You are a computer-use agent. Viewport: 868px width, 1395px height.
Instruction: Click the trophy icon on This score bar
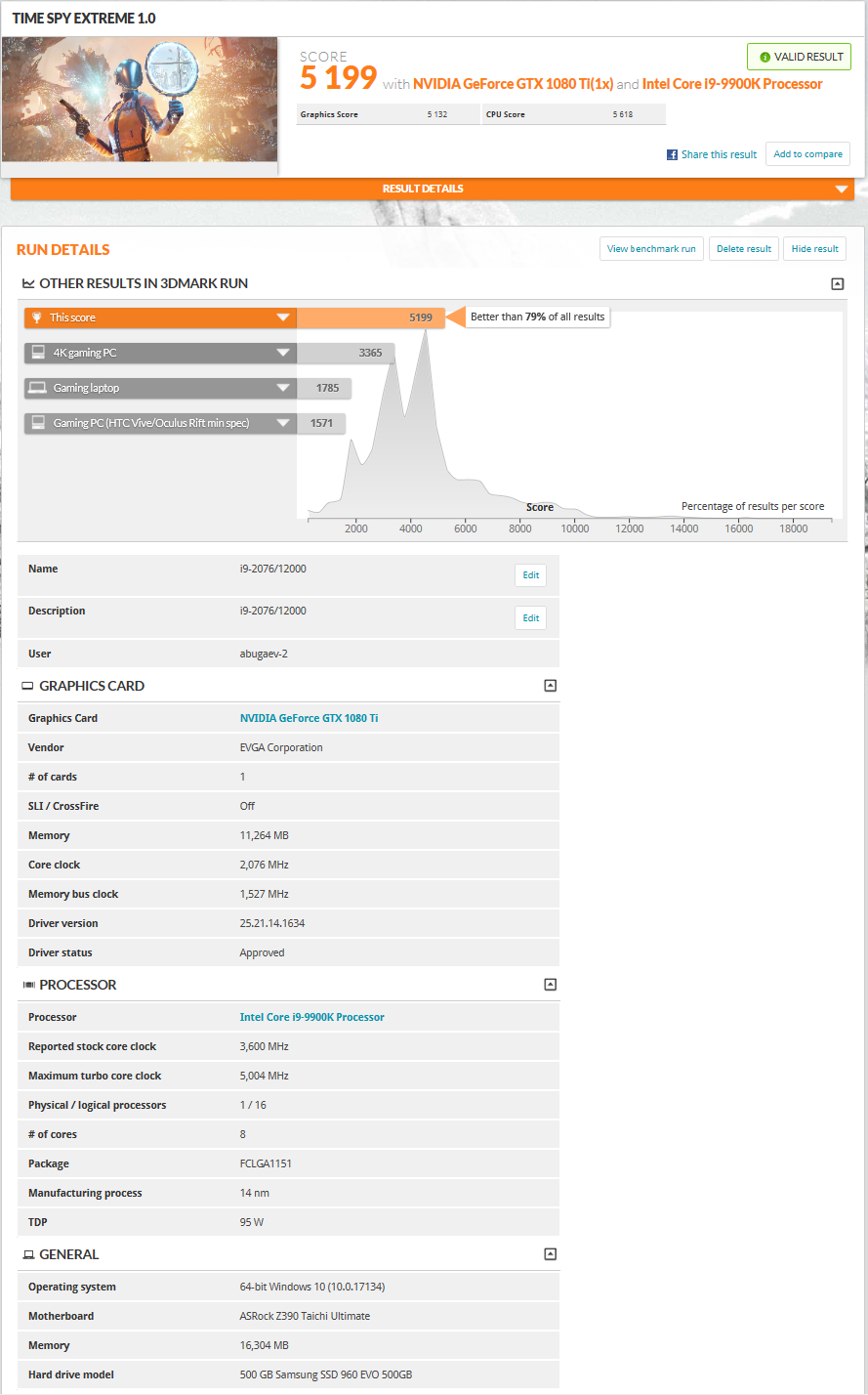36,317
